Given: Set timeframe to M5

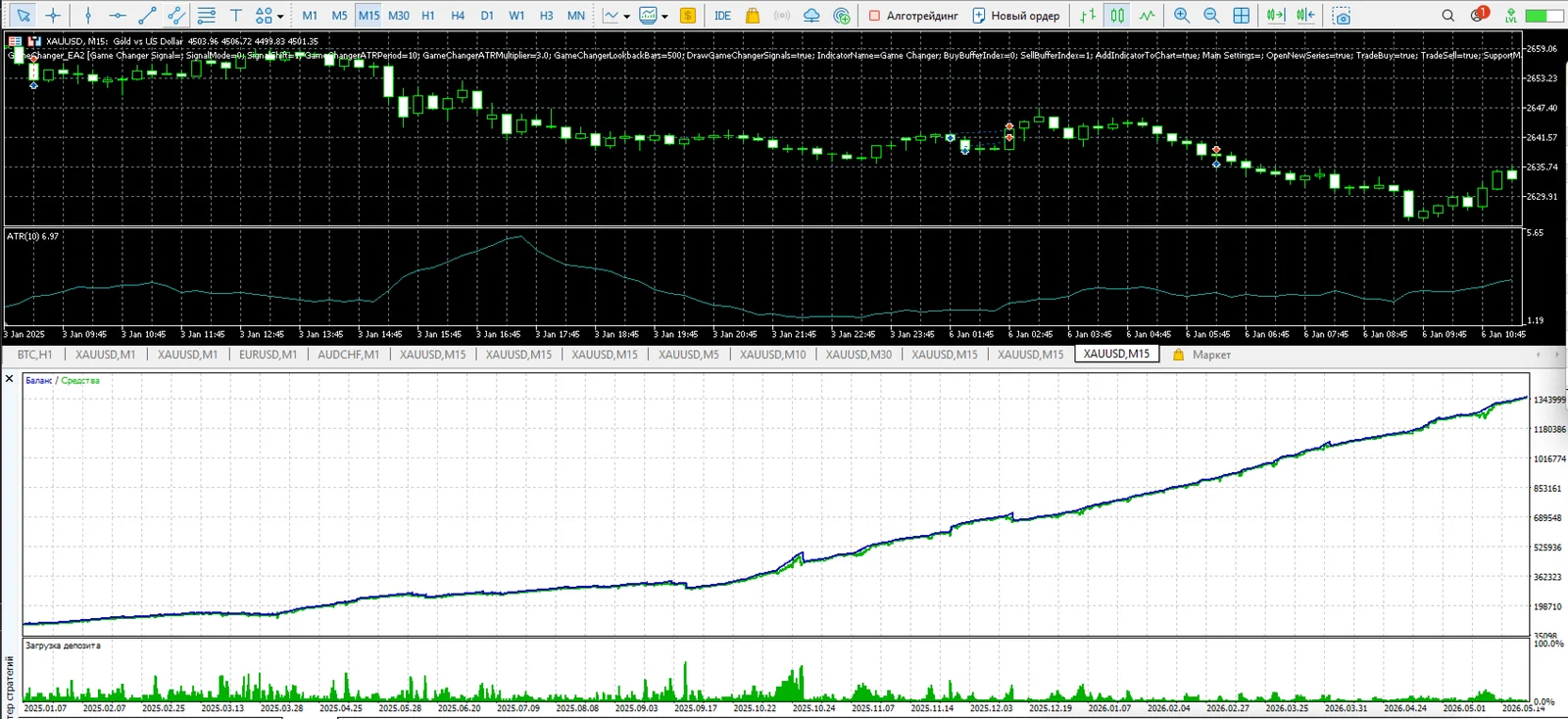Looking at the screenshot, I should point(339,16).
